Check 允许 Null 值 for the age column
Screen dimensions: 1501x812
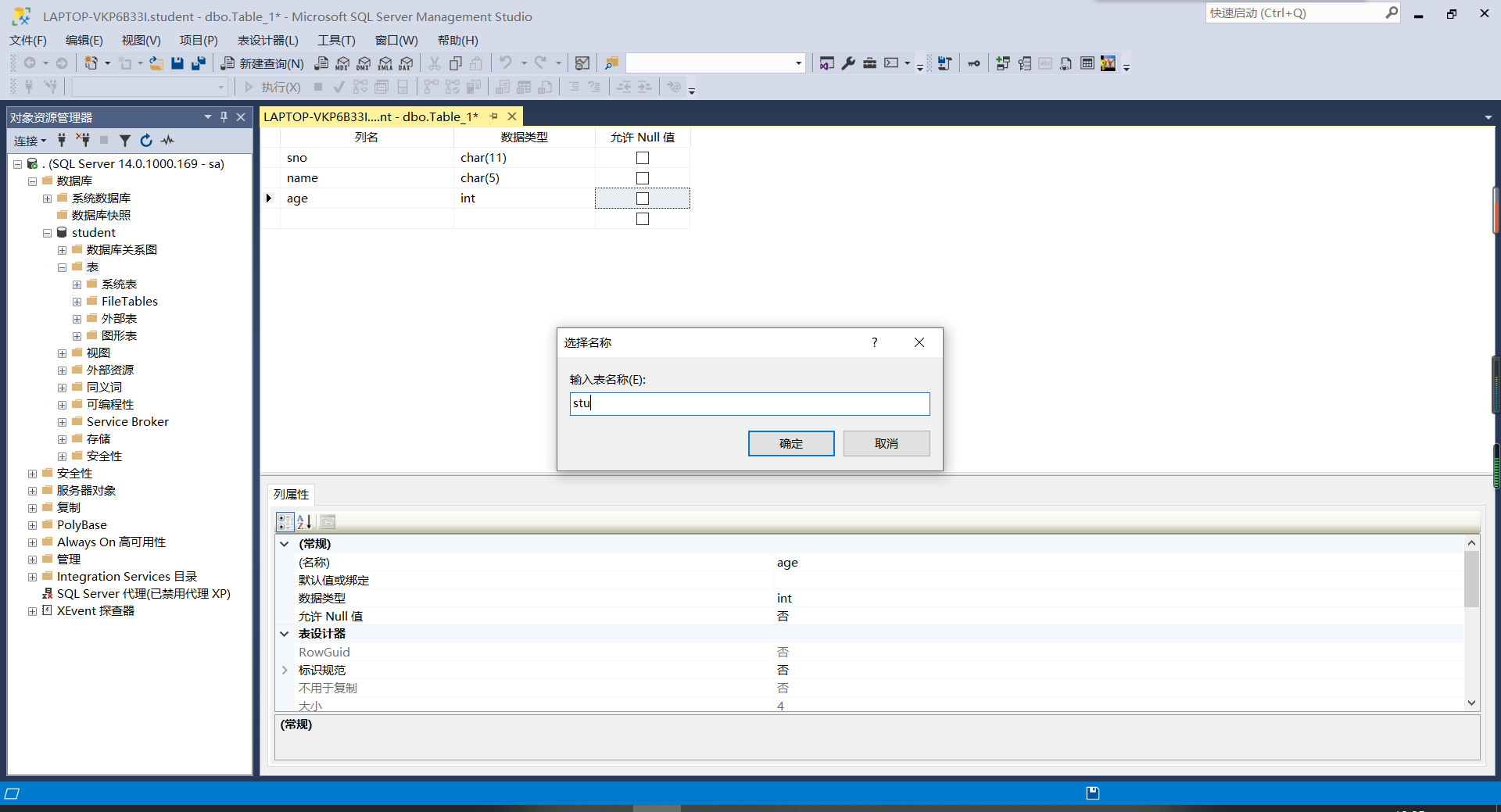point(642,198)
